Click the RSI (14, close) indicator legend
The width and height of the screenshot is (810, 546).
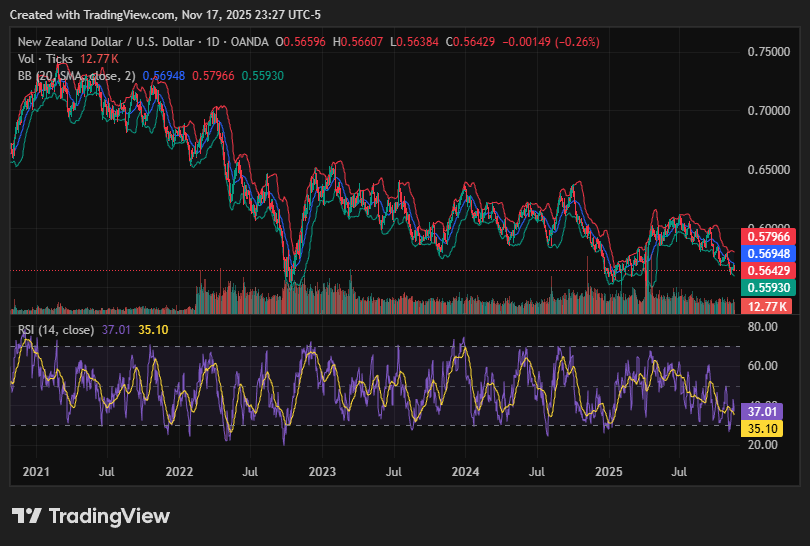pos(57,329)
